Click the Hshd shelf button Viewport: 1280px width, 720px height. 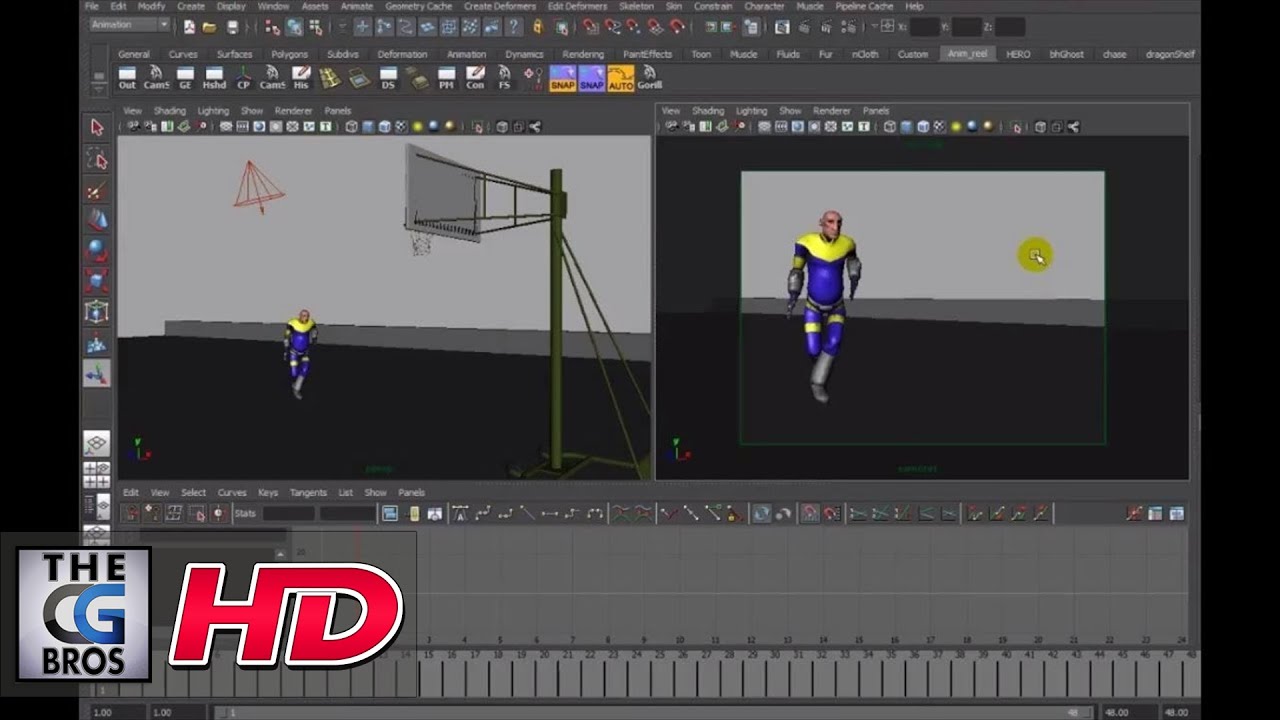tap(214, 78)
